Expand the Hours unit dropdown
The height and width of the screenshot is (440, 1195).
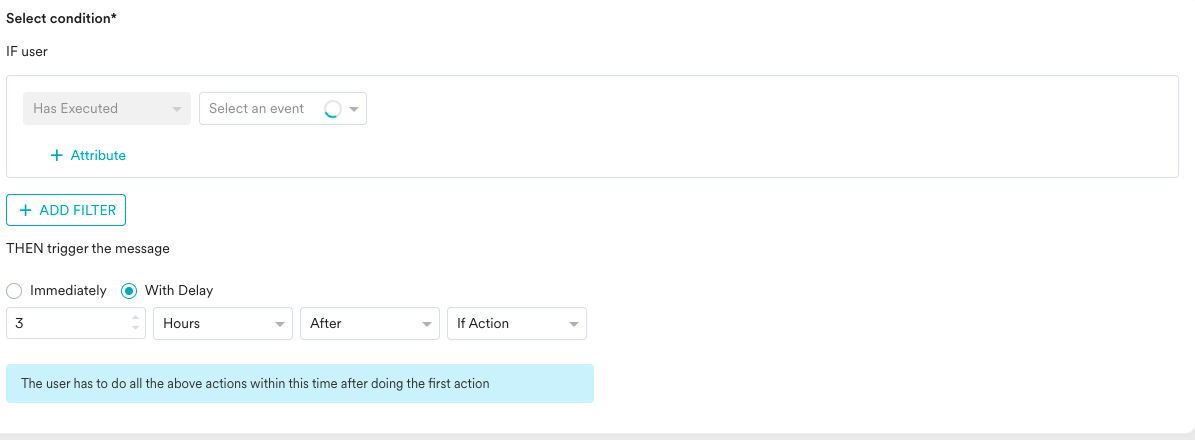coord(223,323)
